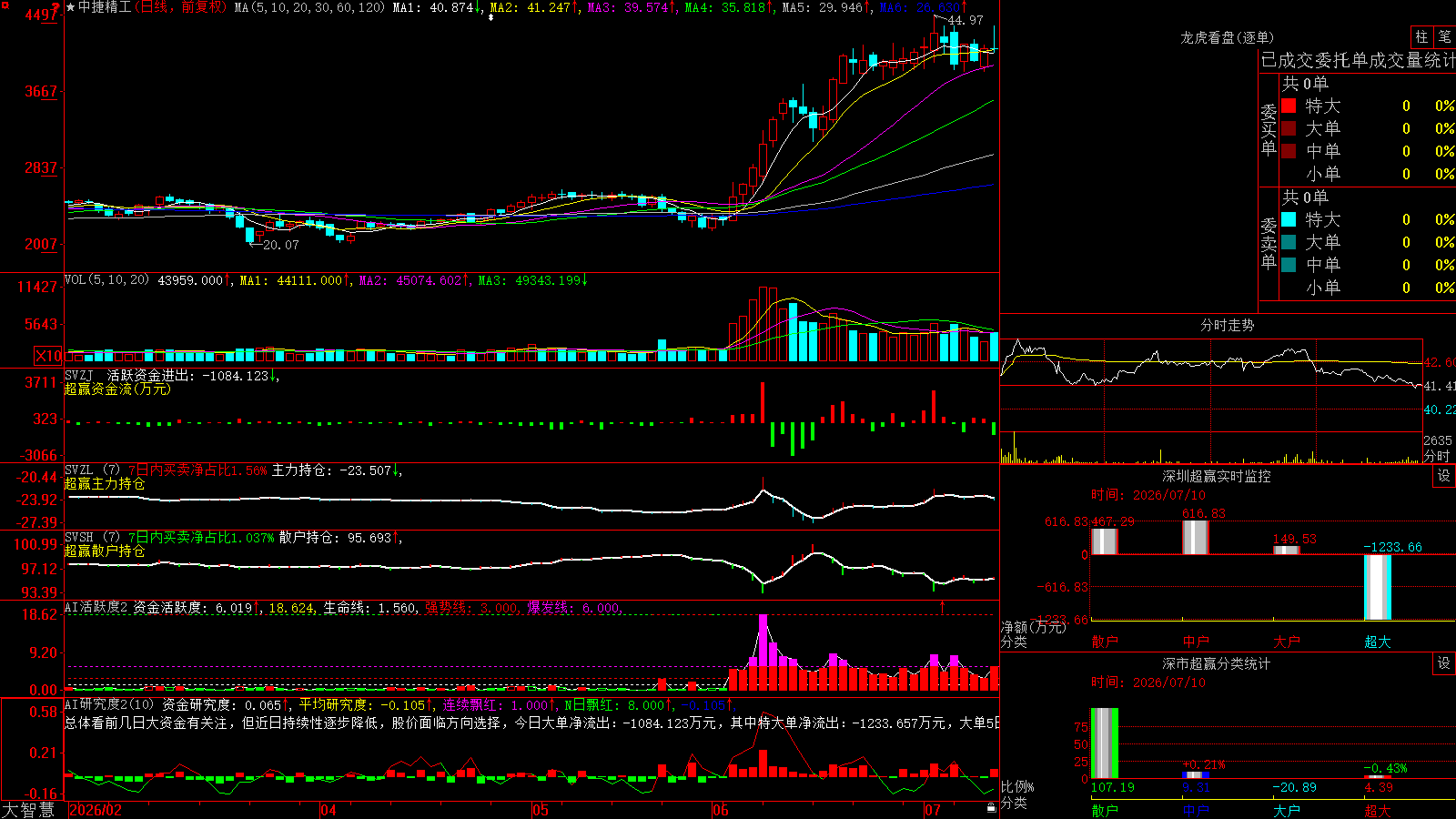1456x819 pixels.
Task: Click the 时间: 2026/07/10 in 深圳超赢实时监控
Action: (1148, 495)
